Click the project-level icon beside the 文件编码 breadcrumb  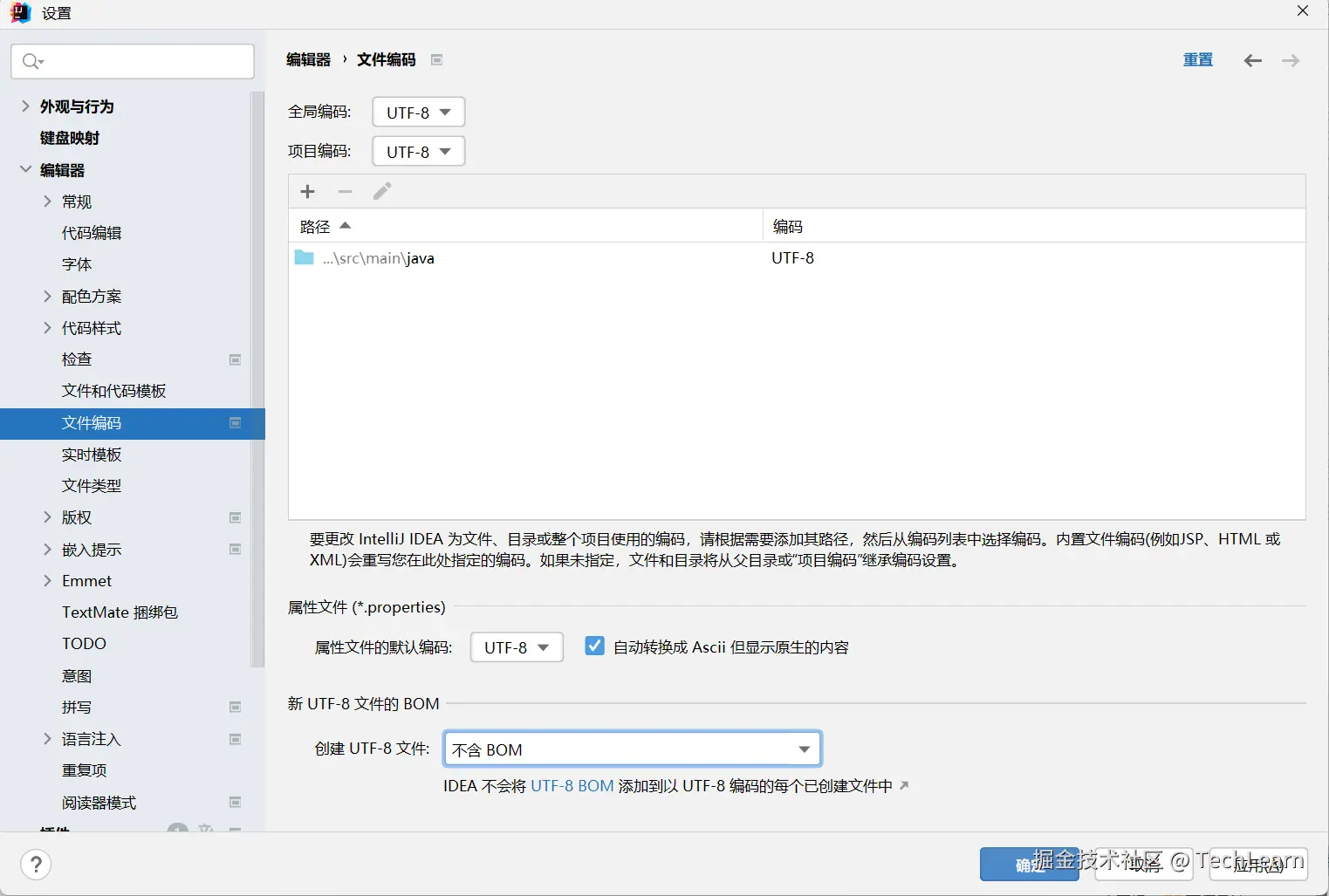pos(437,60)
